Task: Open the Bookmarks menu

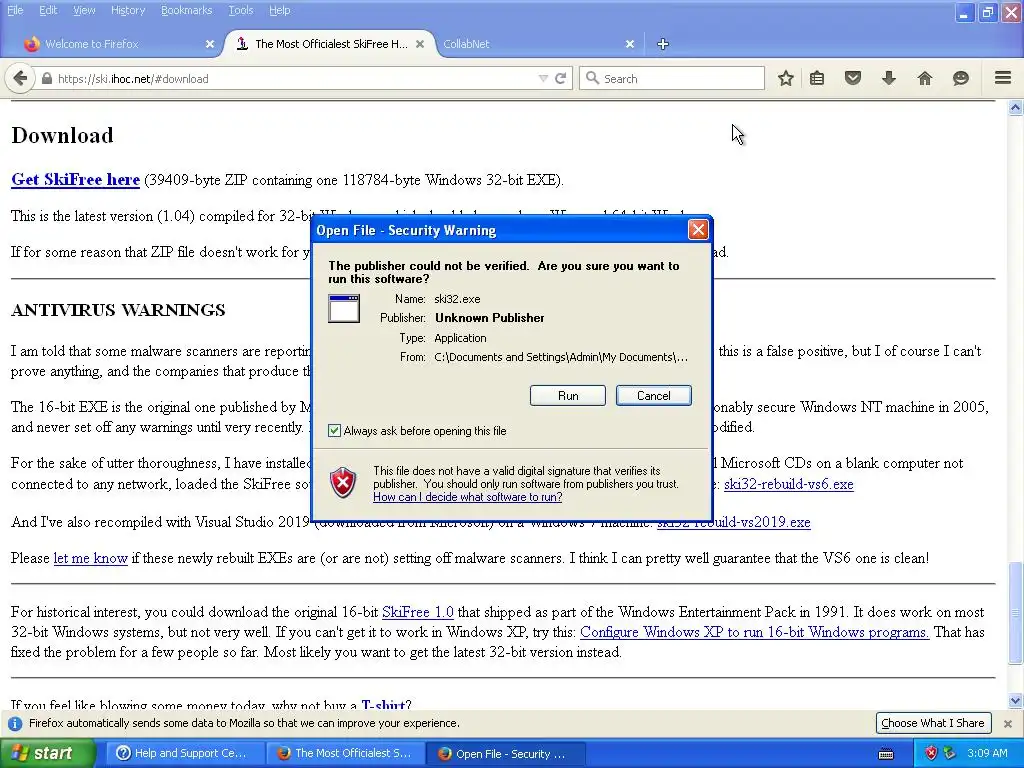Action: (186, 10)
